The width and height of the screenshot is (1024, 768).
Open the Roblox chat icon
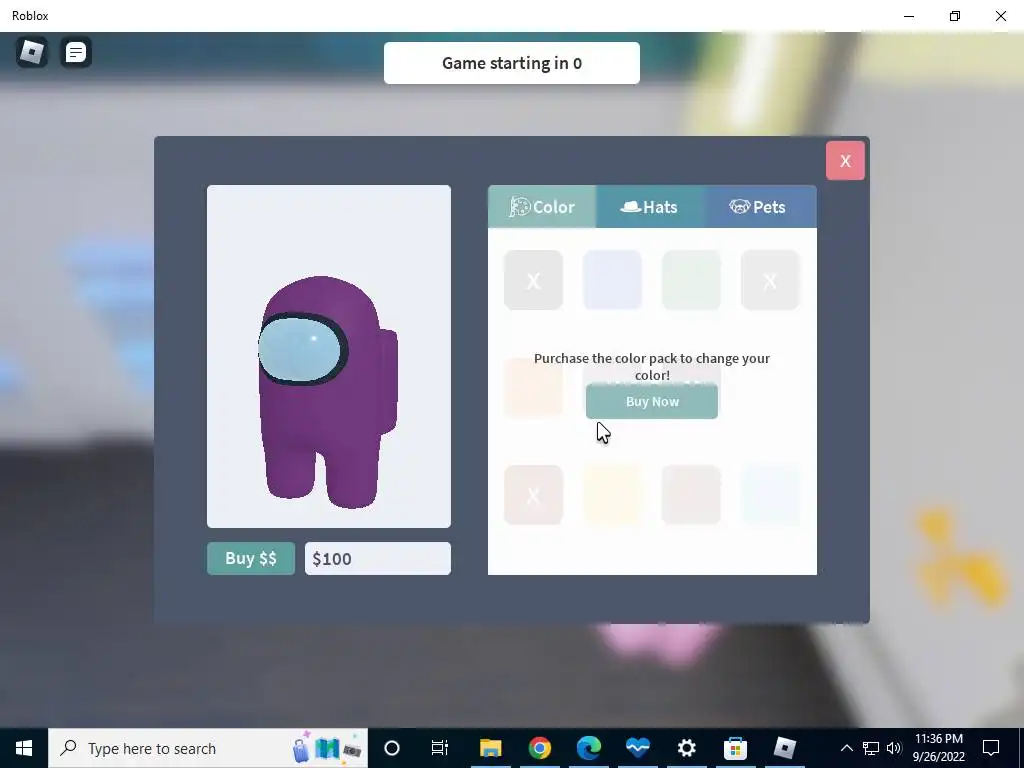76,52
